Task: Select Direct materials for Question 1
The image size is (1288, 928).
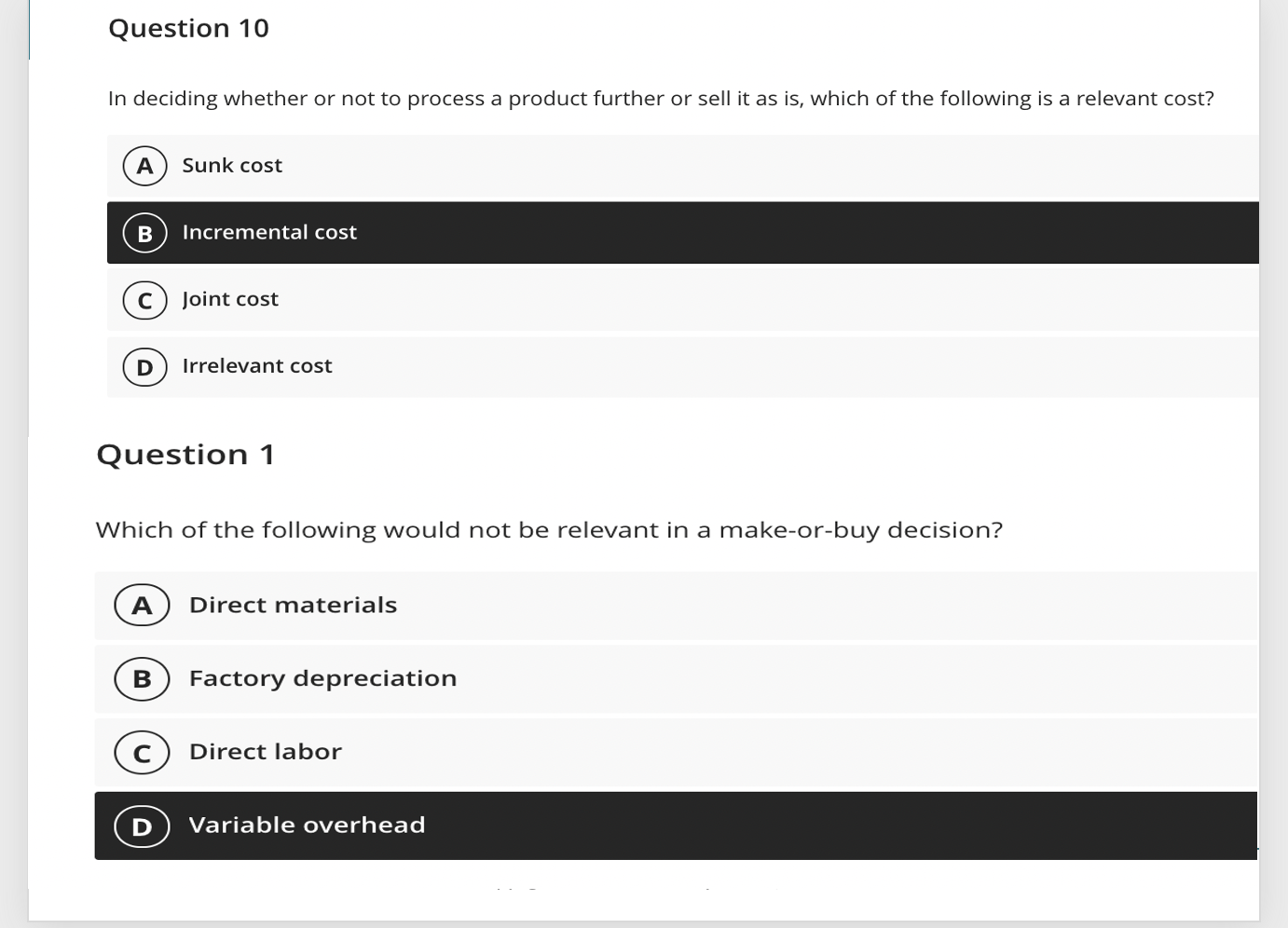Action: (559, 605)
